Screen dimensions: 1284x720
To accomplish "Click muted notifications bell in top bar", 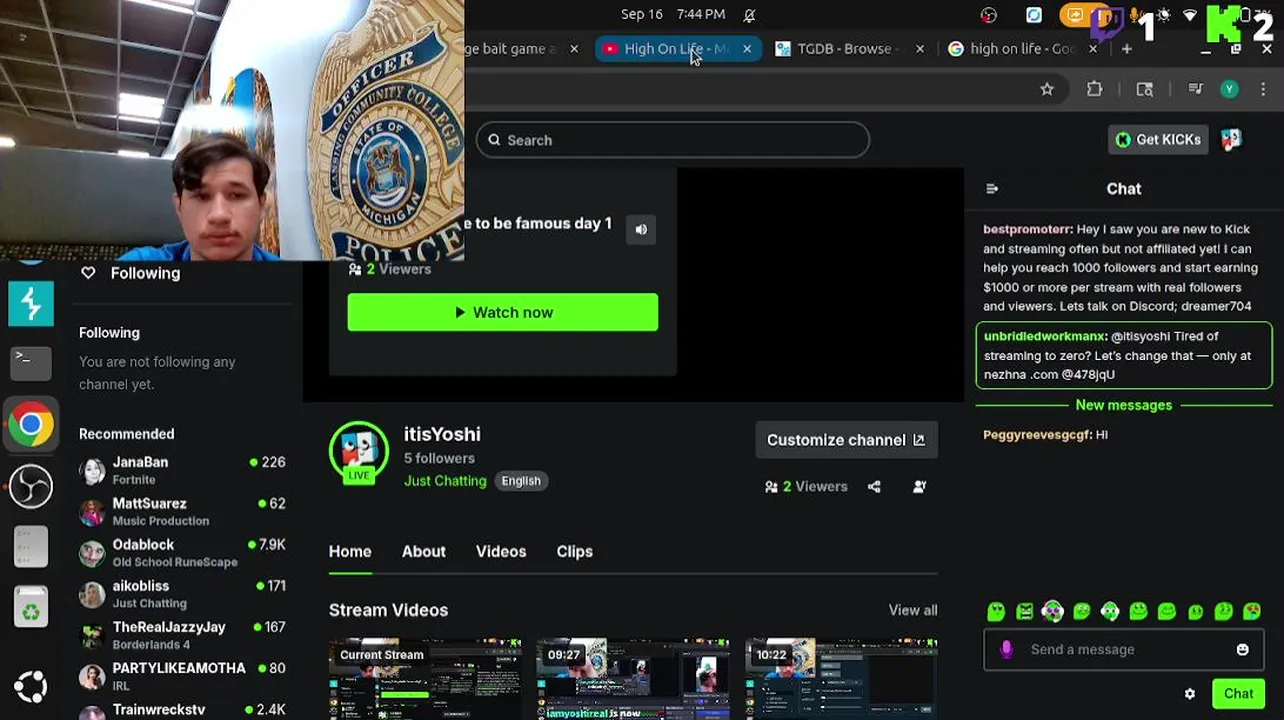I will [749, 15].
